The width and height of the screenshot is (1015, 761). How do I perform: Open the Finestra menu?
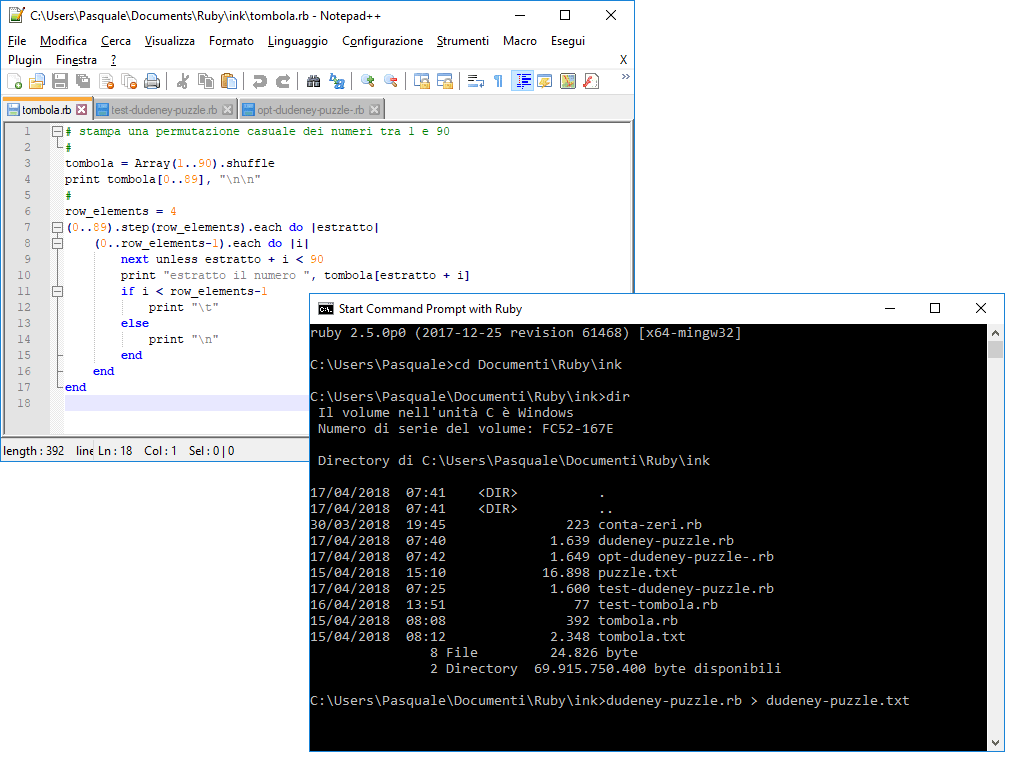pyautogui.click(x=76, y=60)
